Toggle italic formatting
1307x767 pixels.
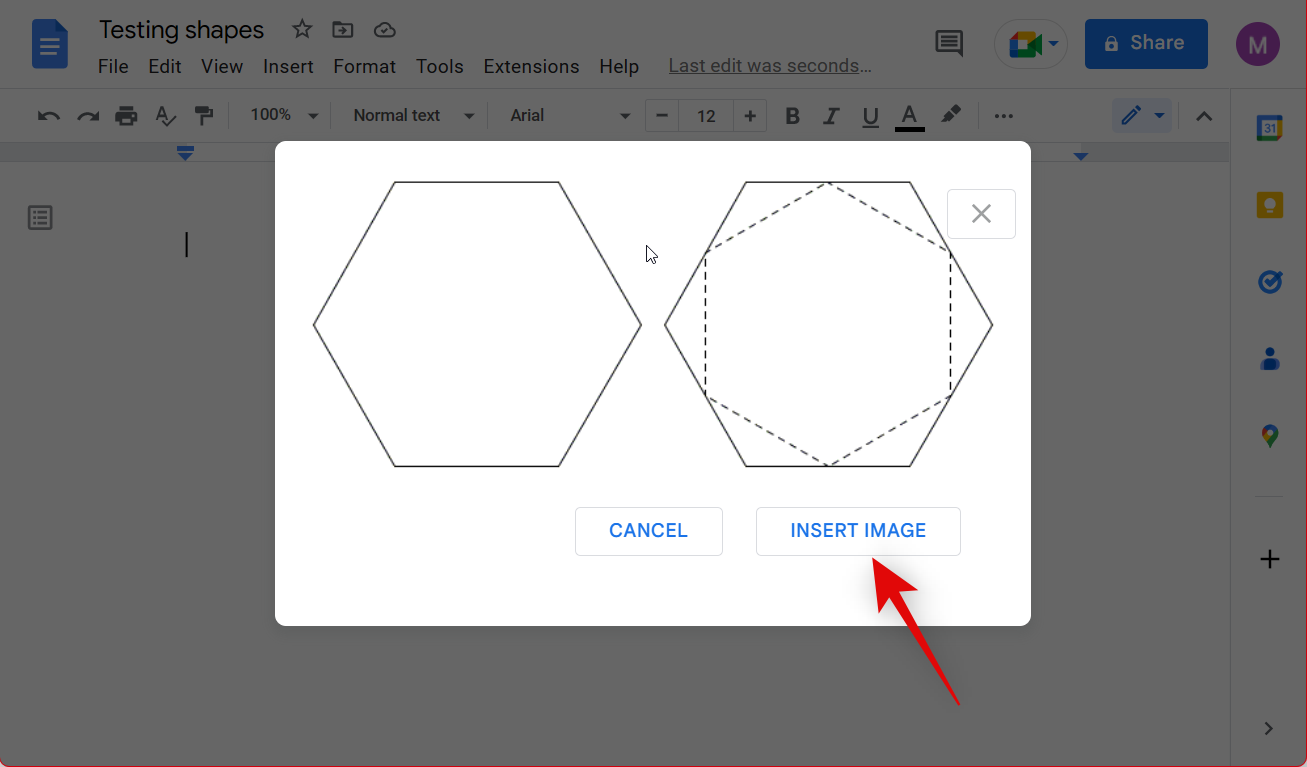click(x=831, y=116)
